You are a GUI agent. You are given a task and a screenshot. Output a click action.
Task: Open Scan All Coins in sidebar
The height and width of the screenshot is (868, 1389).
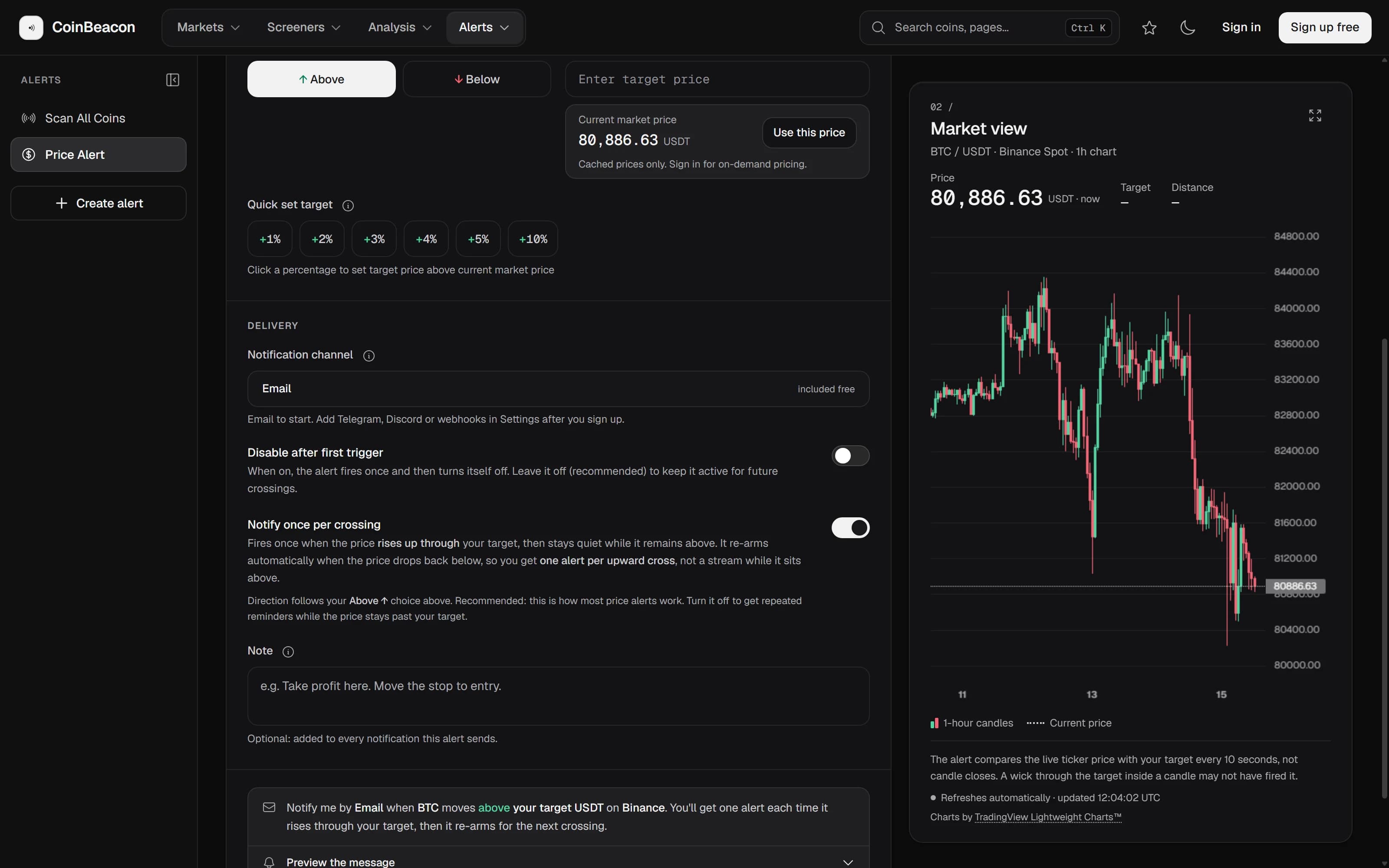(98, 118)
